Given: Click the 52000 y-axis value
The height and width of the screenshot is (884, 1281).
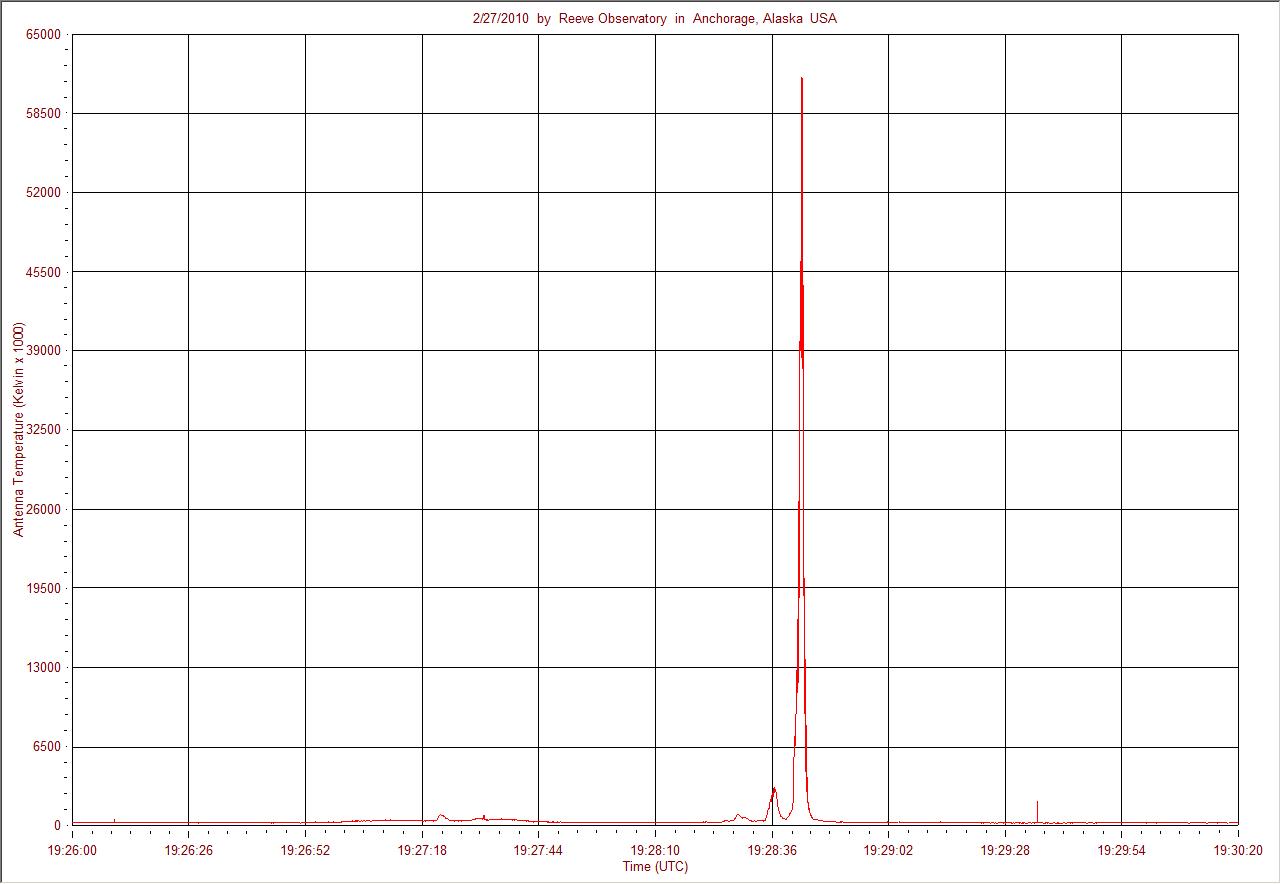Looking at the screenshot, I should [45, 192].
